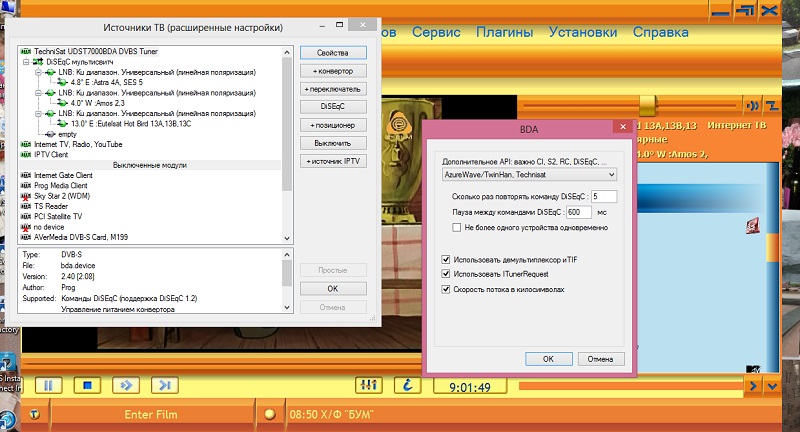Click satellite icon beside 13.0° E Eutelsat
The height and width of the screenshot is (432, 800).
tap(62, 123)
